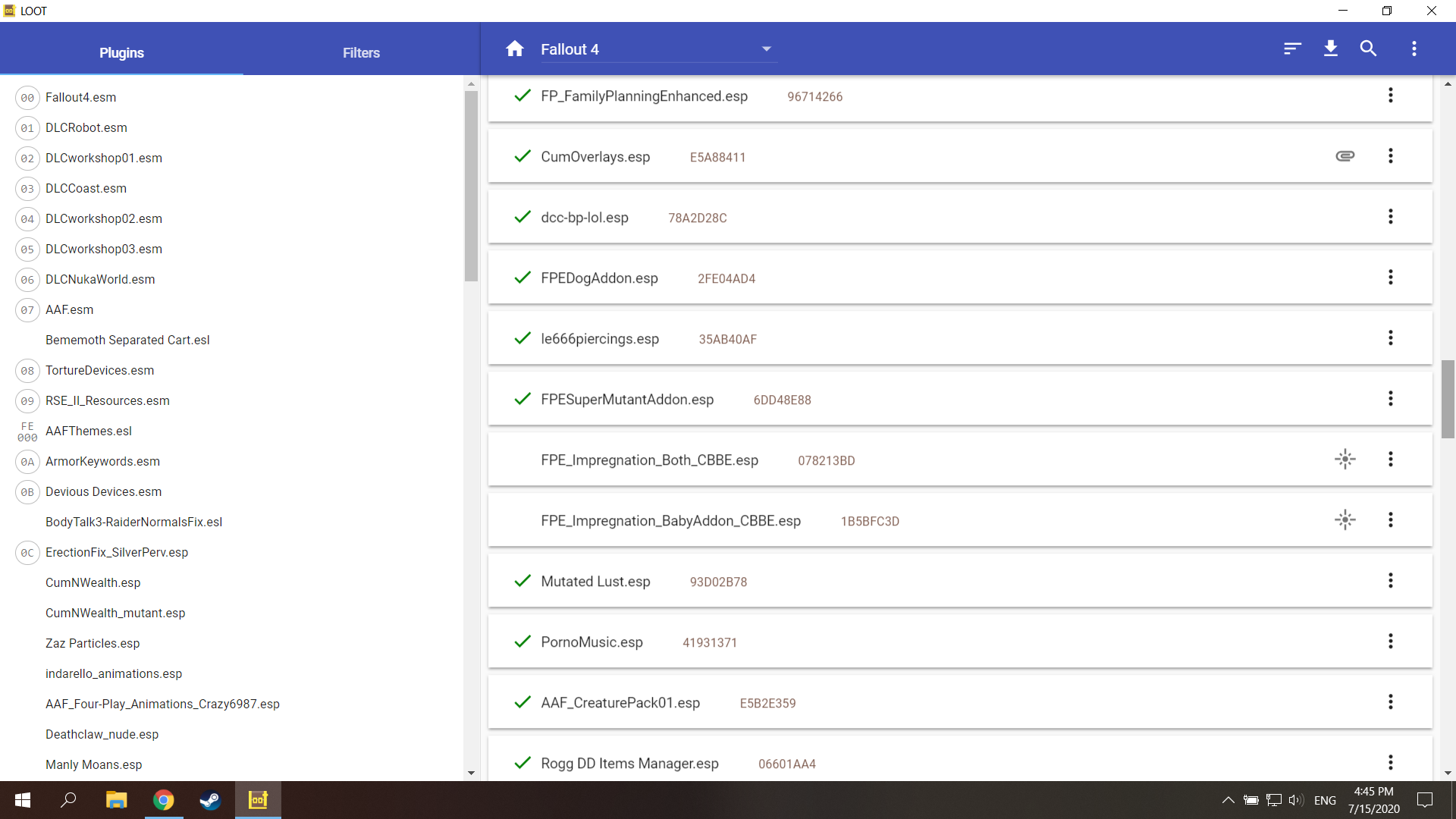1456x819 pixels.
Task: Select Bememoth Separated Cart.esl in sidebar
Action: tap(127, 340)
